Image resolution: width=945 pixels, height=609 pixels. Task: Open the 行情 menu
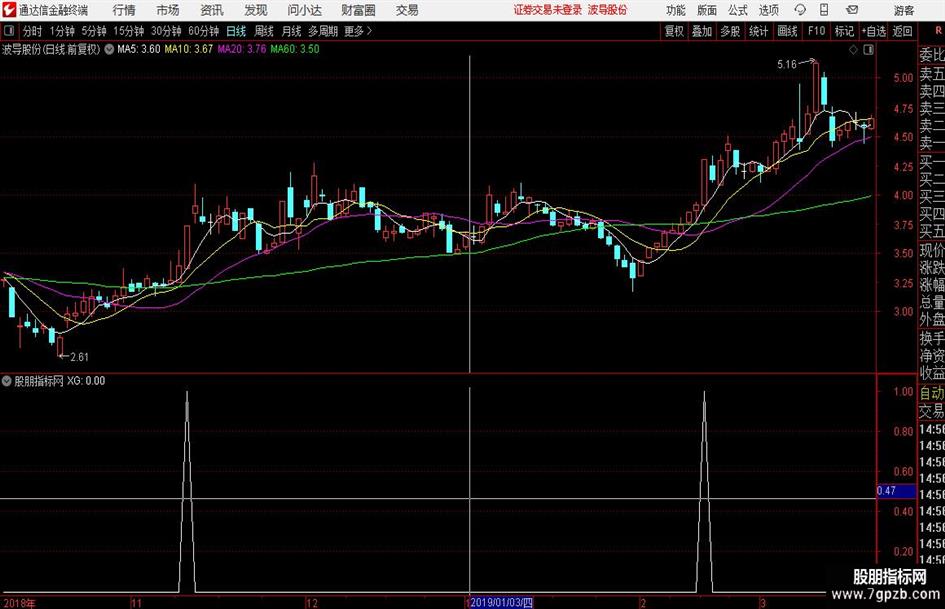pos(124,10)
